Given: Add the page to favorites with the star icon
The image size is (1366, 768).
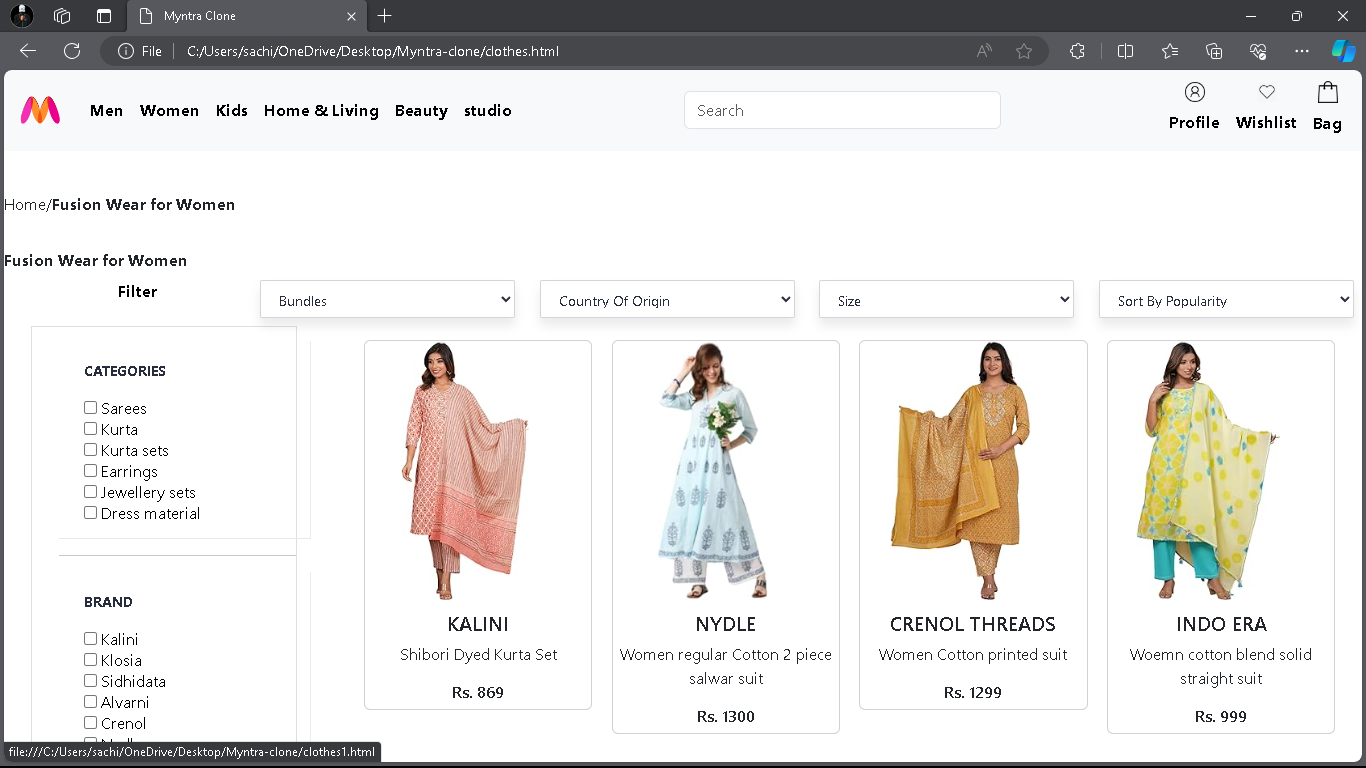Looking at the screenshot, I should pos(1024,51).
